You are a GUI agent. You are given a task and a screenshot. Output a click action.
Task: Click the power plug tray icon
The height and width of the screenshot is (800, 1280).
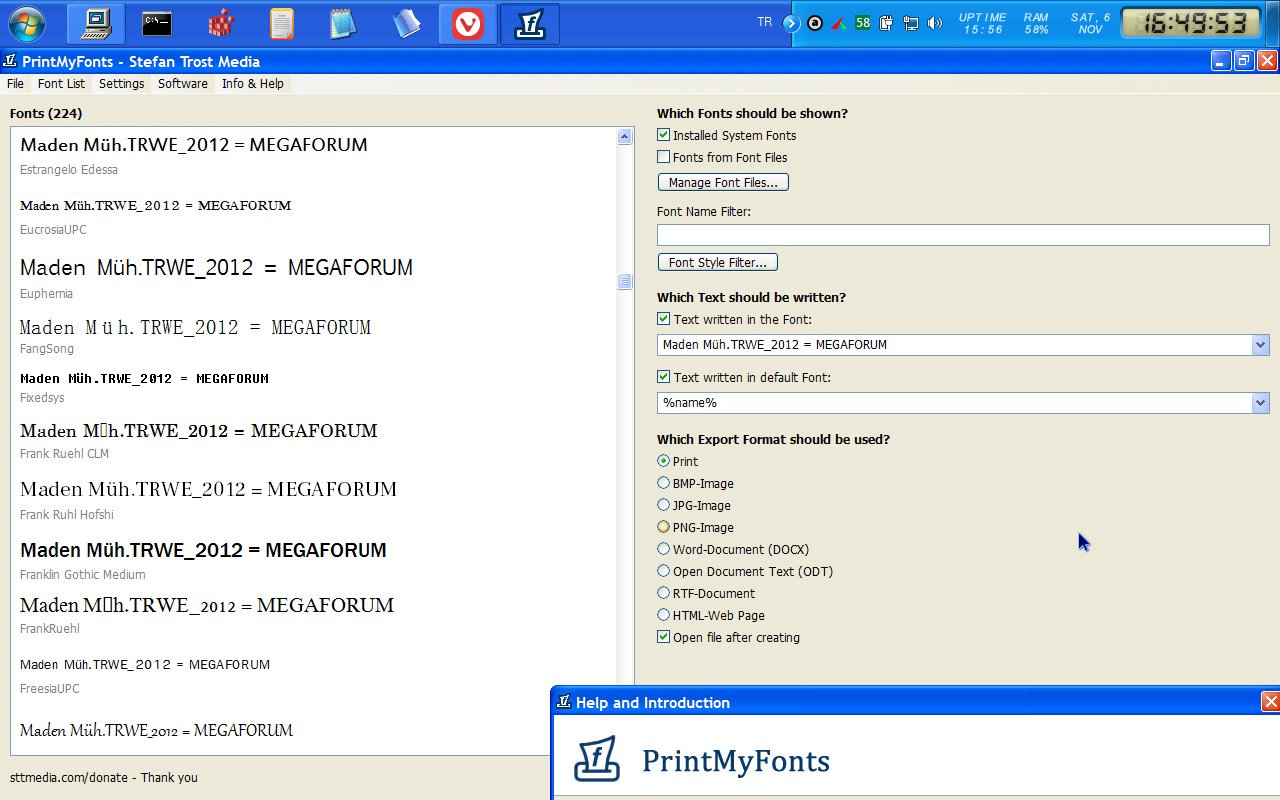pos(886,22)
